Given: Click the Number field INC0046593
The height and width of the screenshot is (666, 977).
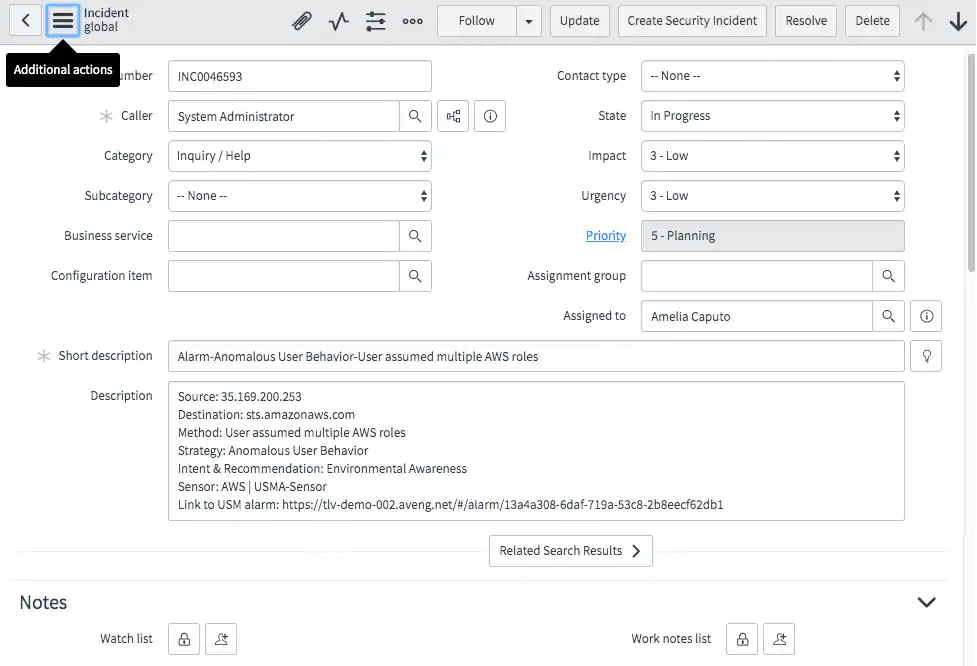Looking at the screenshot, I should (300, 76).
